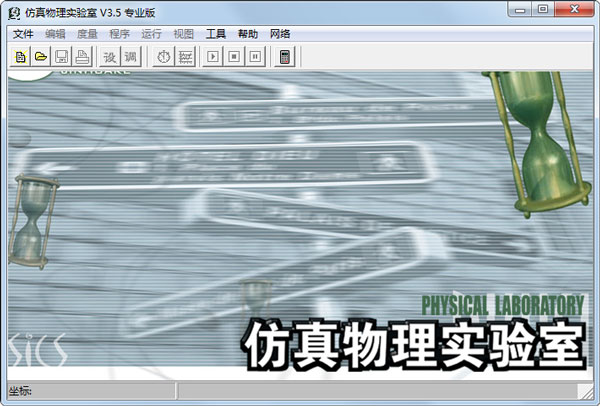
Task: Click the 设 settings toolbar button
Action: pos(110,57)
